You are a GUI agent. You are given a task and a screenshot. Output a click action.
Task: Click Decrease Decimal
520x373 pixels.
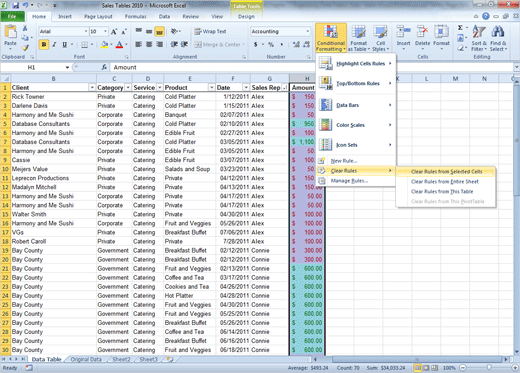point(307,44)
